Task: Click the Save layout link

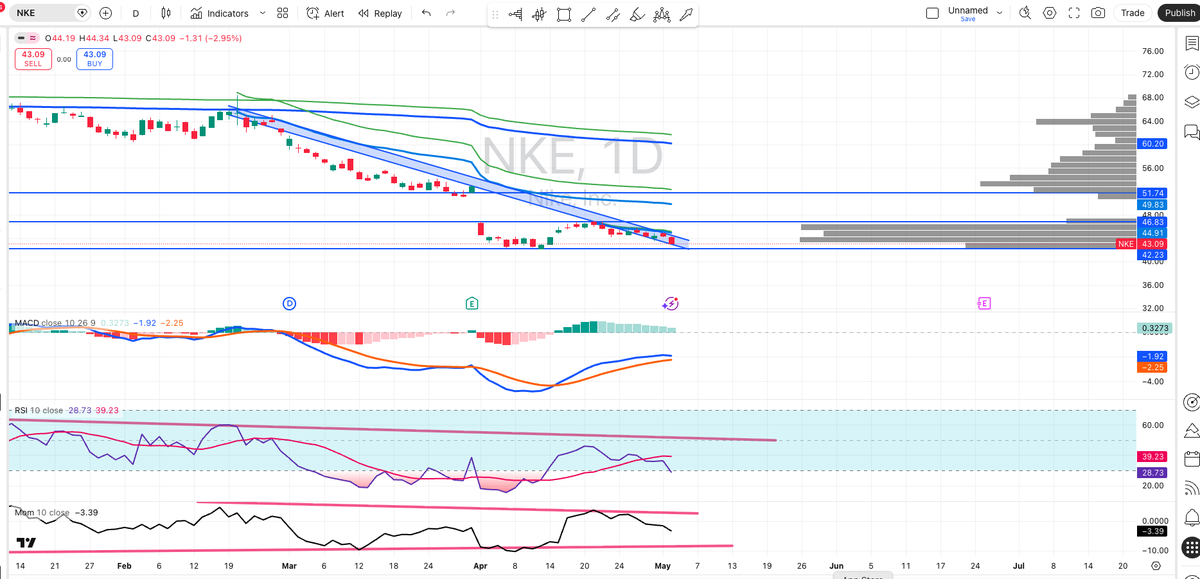Action: (967, 19)
